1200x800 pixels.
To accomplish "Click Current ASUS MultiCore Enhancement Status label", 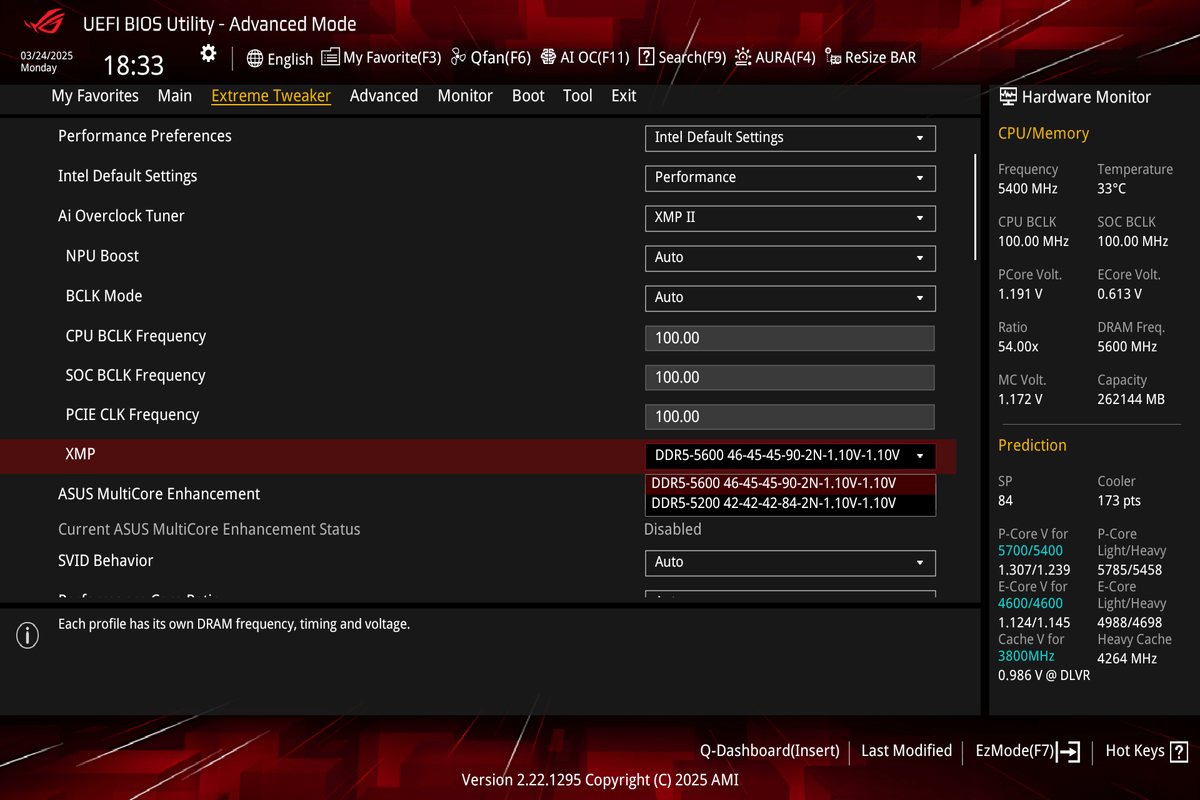I will [x=209, y=529].
